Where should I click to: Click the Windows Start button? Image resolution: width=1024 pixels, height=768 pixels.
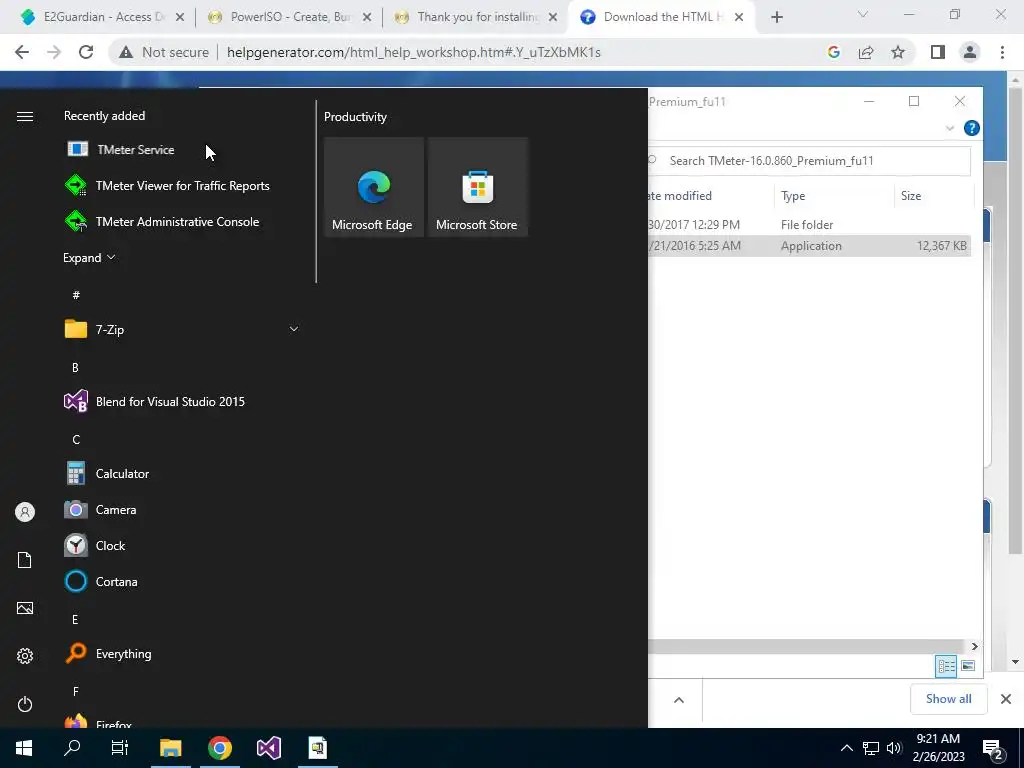(x=24, y=748)
